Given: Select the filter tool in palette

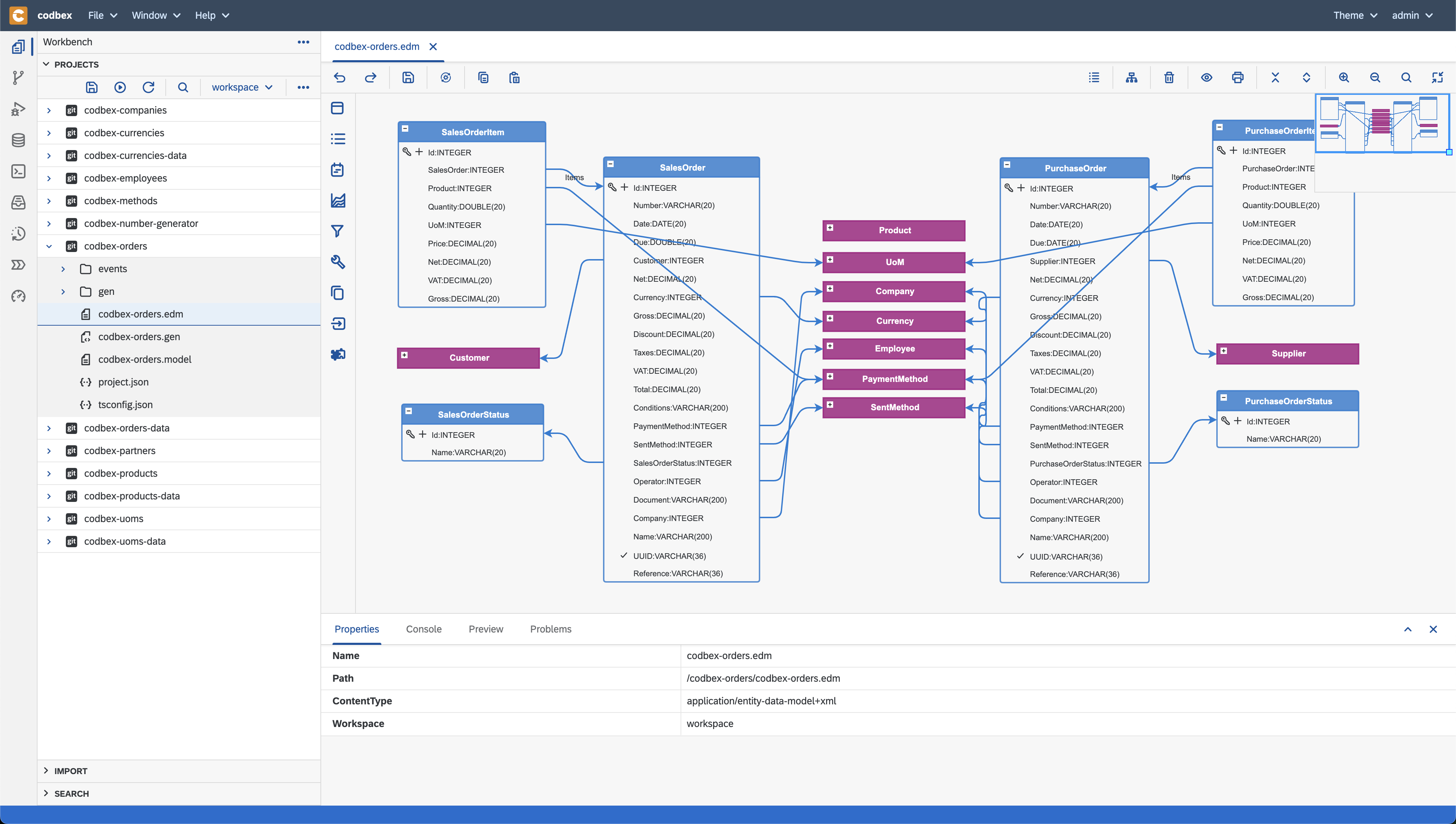Looking at the screenshot, I should pos(337,231).
